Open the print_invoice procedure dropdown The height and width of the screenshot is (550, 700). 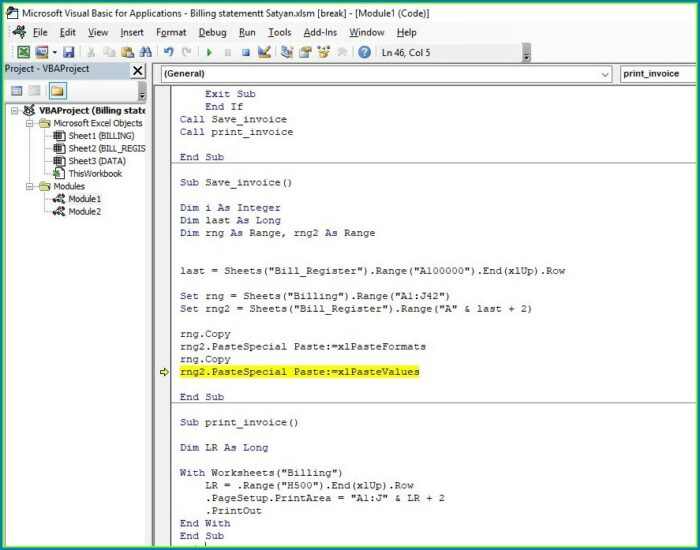[657, 74]
